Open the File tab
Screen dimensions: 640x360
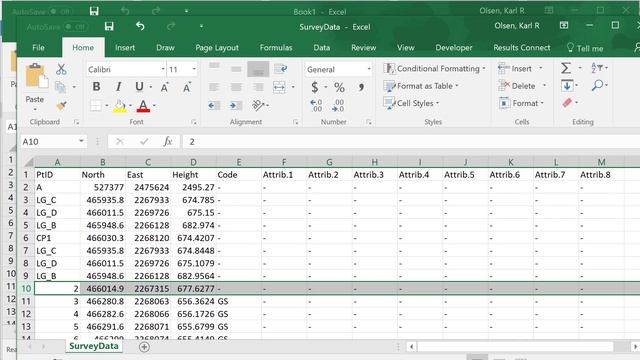[38, 48]
